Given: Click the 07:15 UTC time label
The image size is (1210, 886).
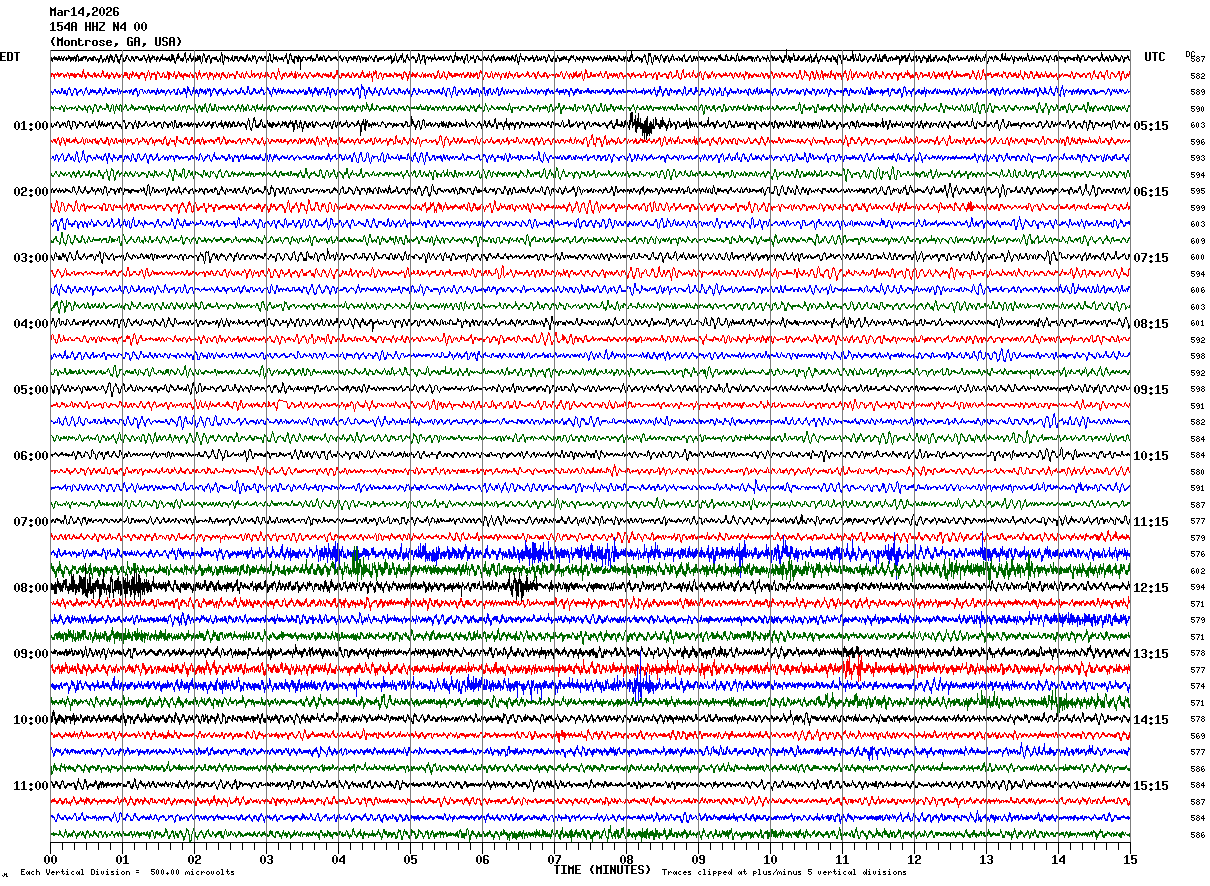Looking at the screenshot, I should (x=1151, y=258).
